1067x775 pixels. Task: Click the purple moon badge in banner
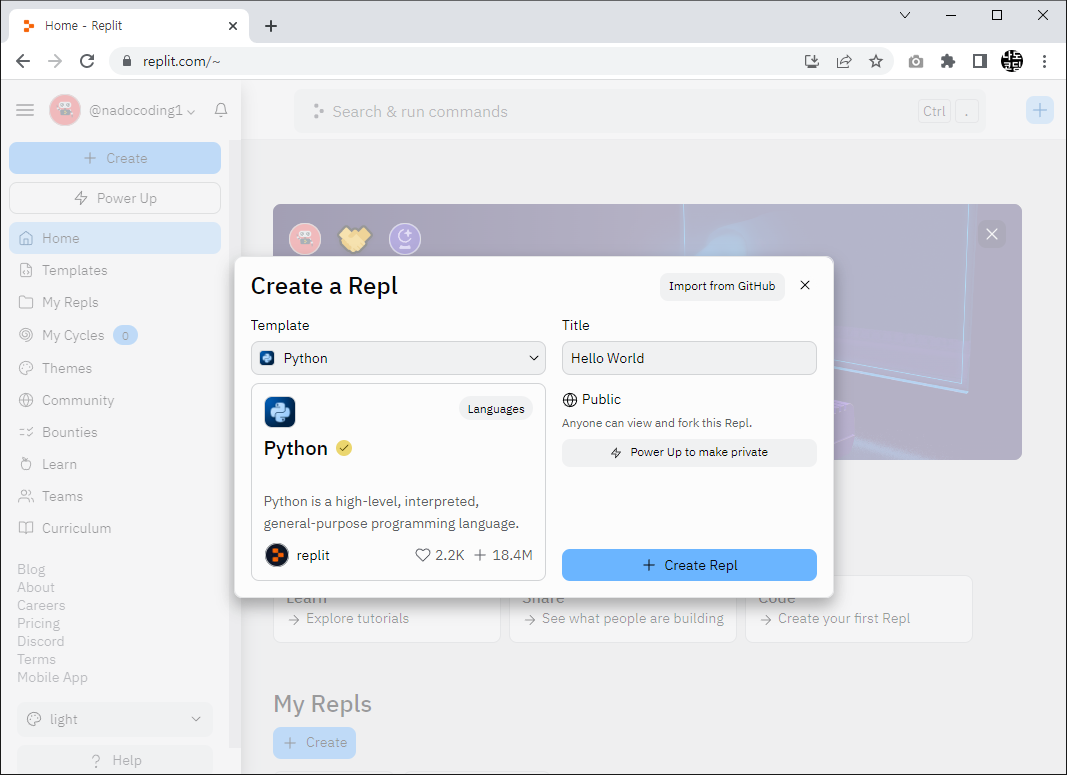point(405,239)
